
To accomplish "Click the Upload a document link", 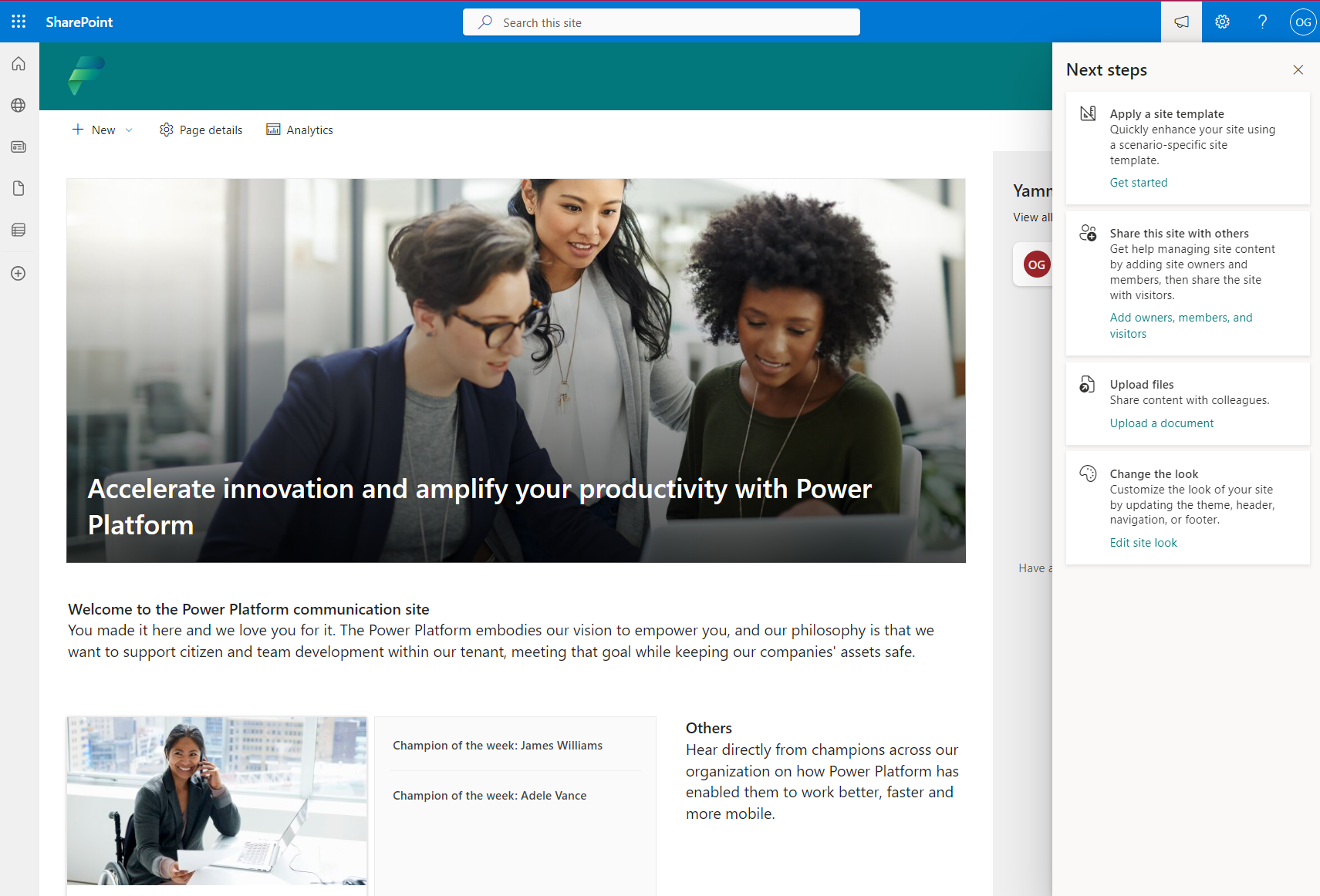I will pyautogui.click(x=1161, y=423).
